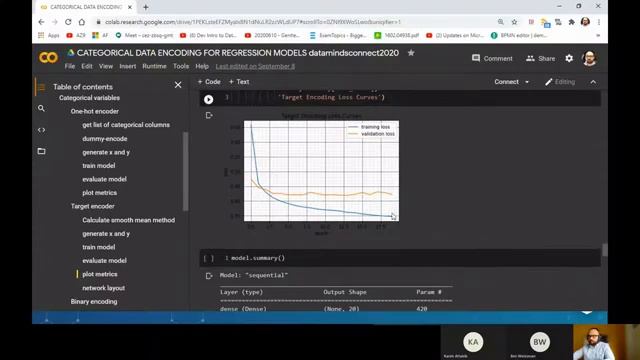This screenshot has height=360, width=640.
Task: Open browser zoom magnifier icon in address bar
Action: tap(501, 22)
